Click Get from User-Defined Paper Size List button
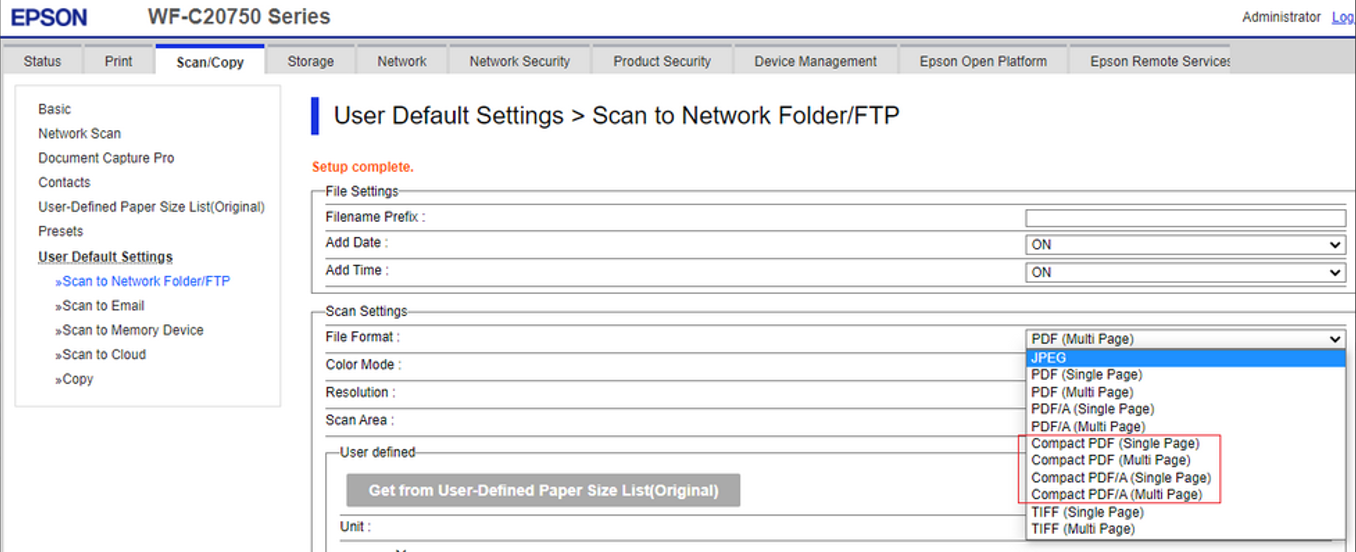The width and height of the screenshot is (1356, 552). pyautogui.click(x=543, y=490)
